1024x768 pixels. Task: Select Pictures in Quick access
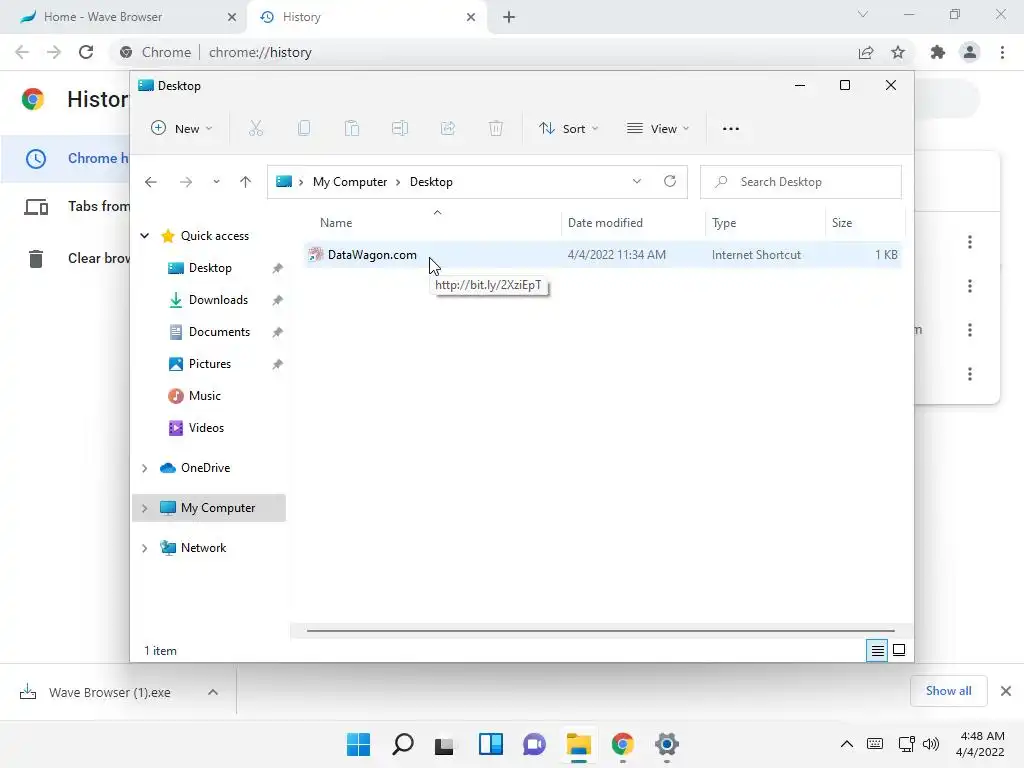point(209,364)
